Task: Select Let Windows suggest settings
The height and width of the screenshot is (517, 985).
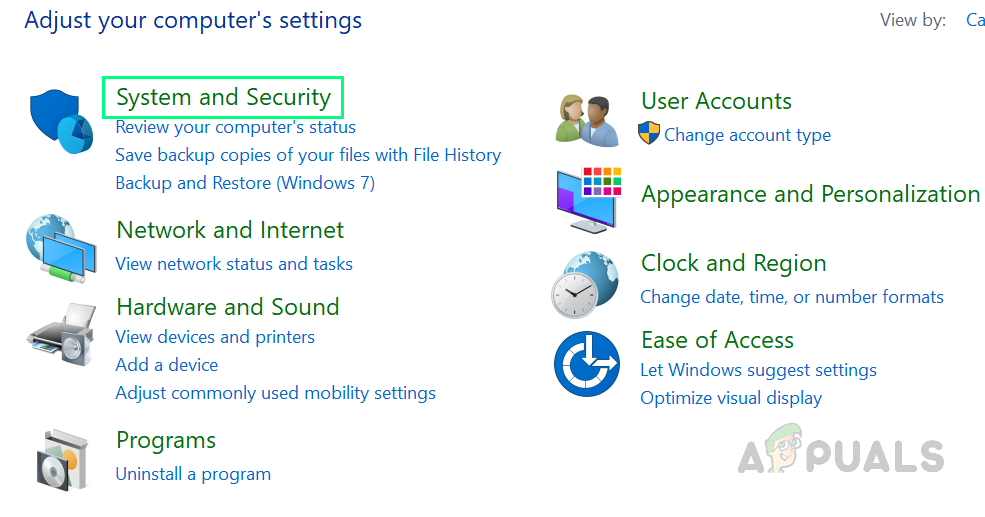Action: [x=758, y=370]
